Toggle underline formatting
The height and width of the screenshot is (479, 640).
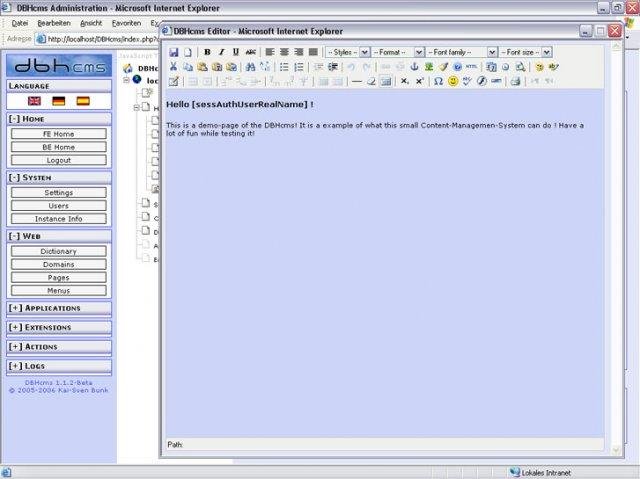tap(236, 52)
